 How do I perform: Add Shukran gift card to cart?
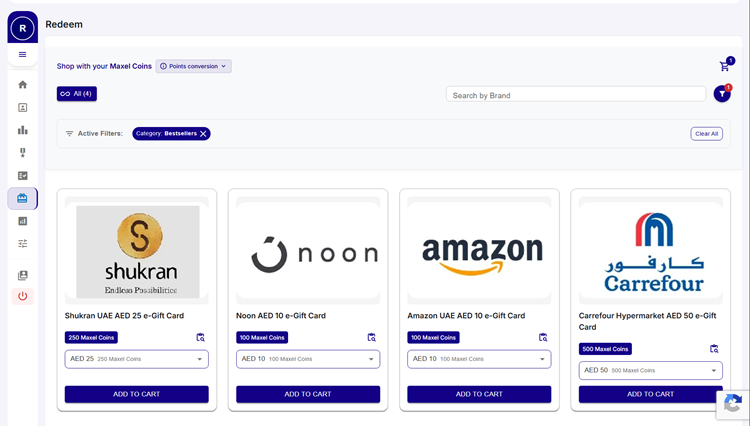click(137, 394)
